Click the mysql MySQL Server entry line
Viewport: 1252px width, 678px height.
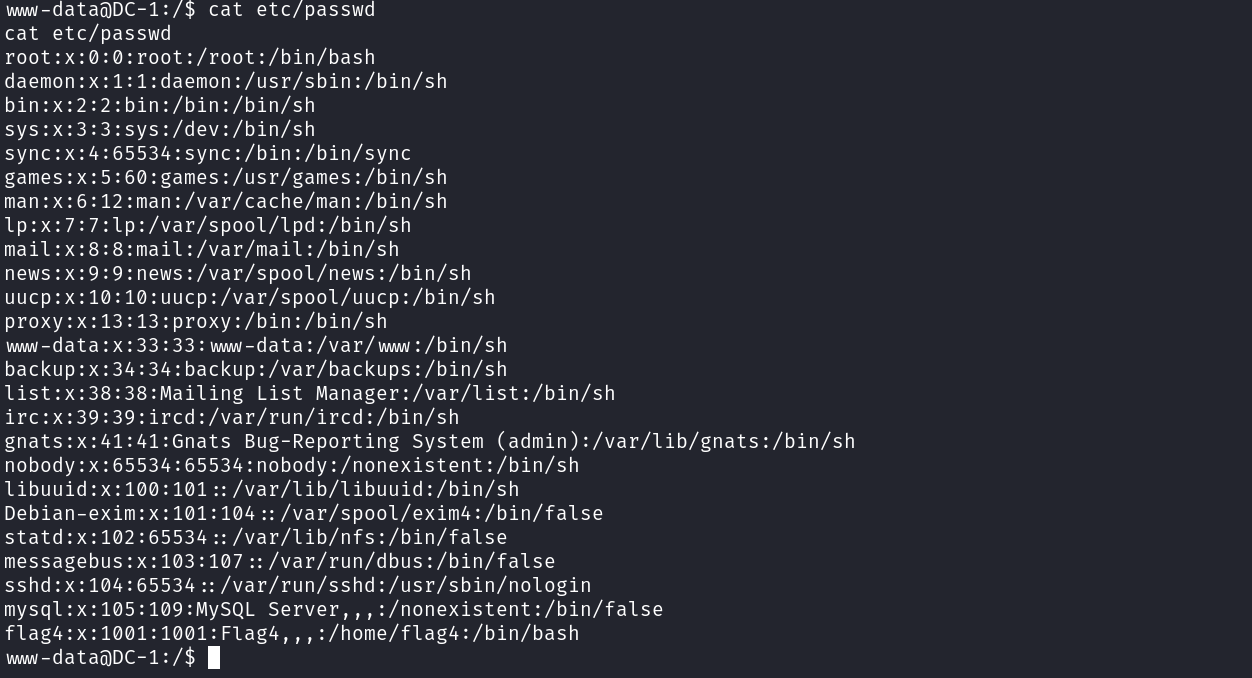(x=333, y=610)
